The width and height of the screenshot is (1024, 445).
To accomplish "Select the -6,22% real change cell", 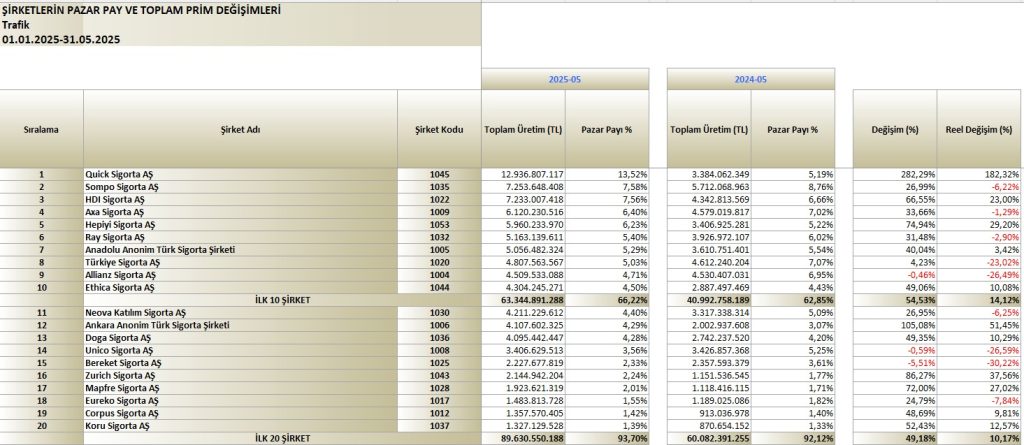I will click(x=979, y=187).
